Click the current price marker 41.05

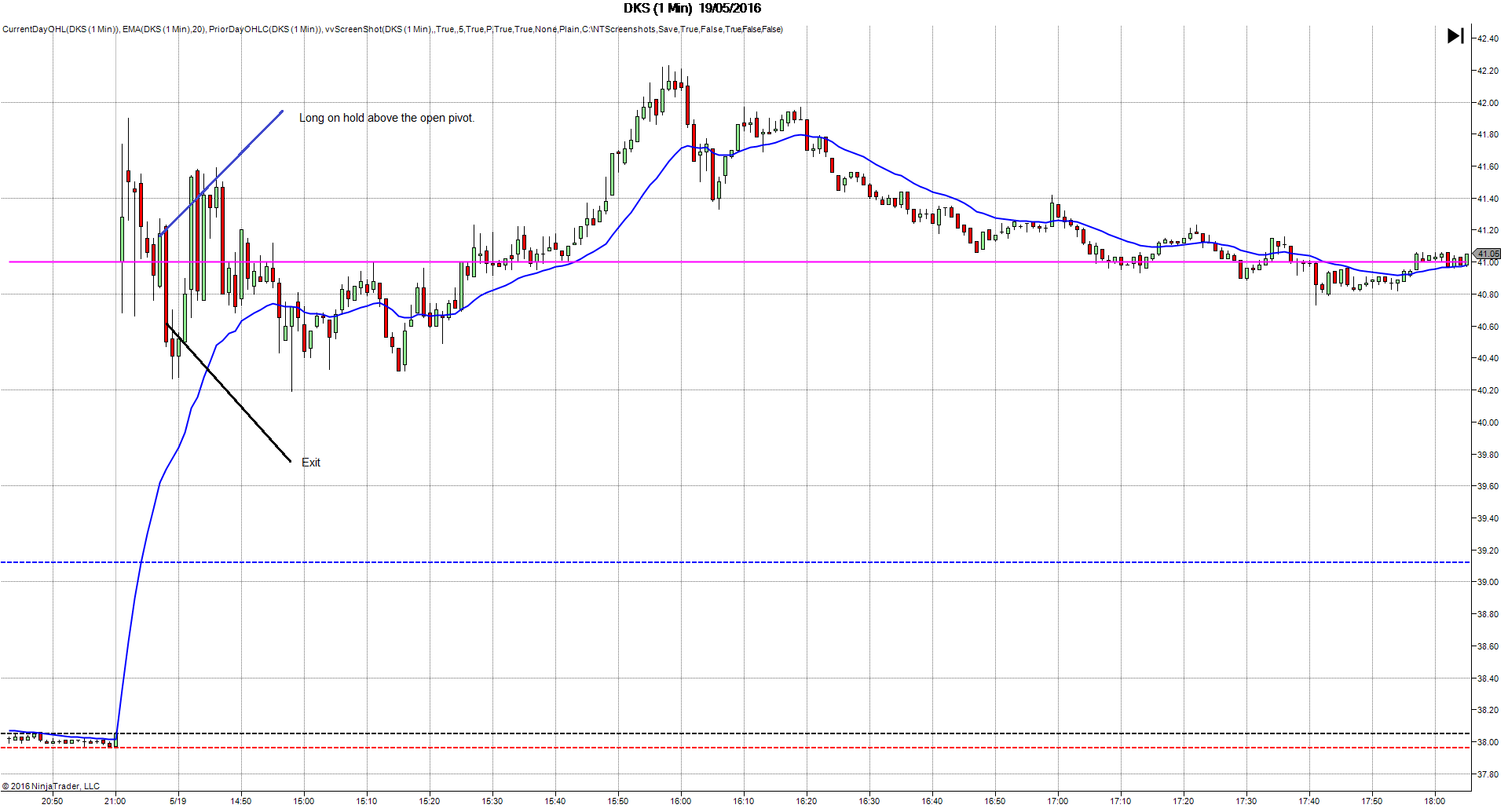tap(1488, 254)
